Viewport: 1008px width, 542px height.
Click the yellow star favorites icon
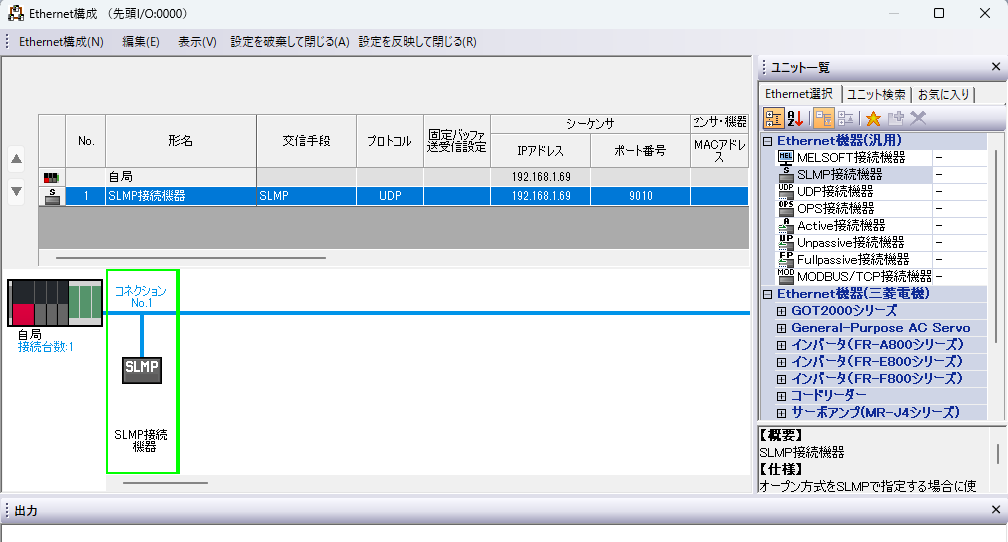873,118
